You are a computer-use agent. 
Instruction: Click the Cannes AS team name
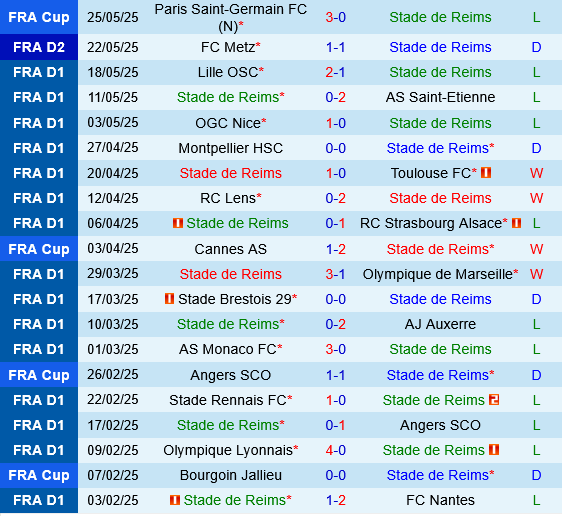[x=231, y=249]
